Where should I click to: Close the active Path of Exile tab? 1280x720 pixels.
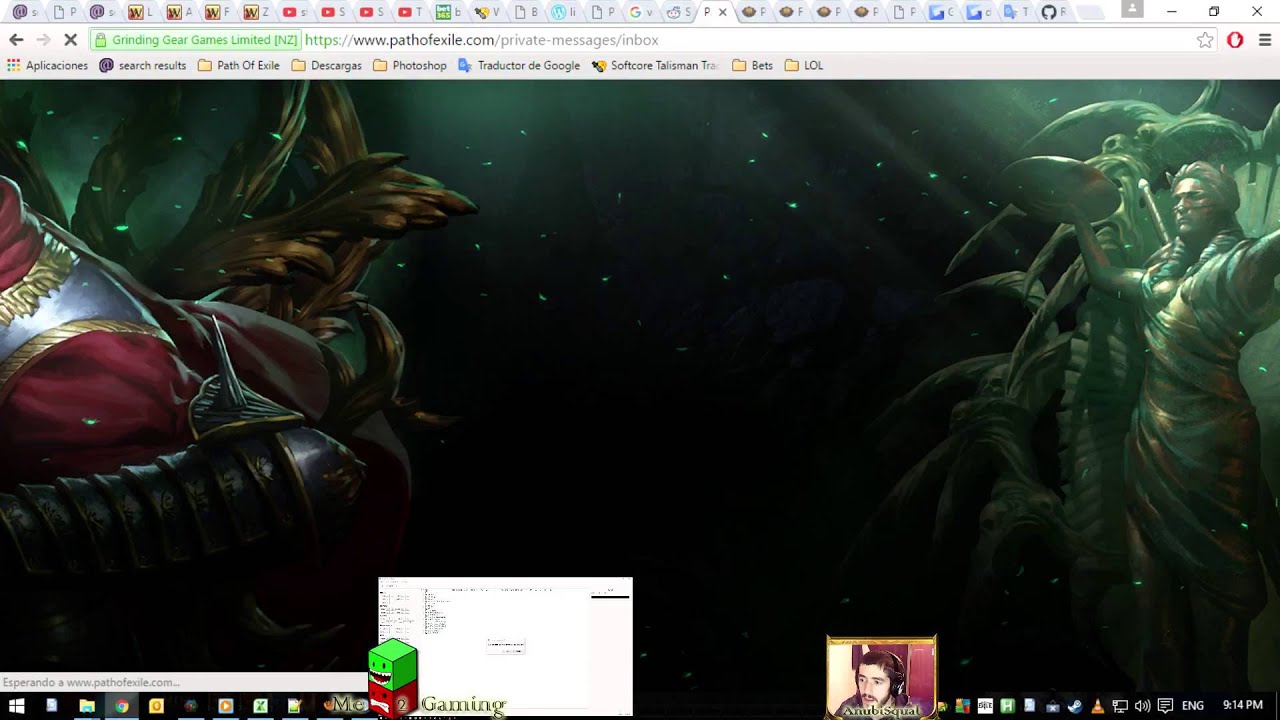tap(723, 12)
